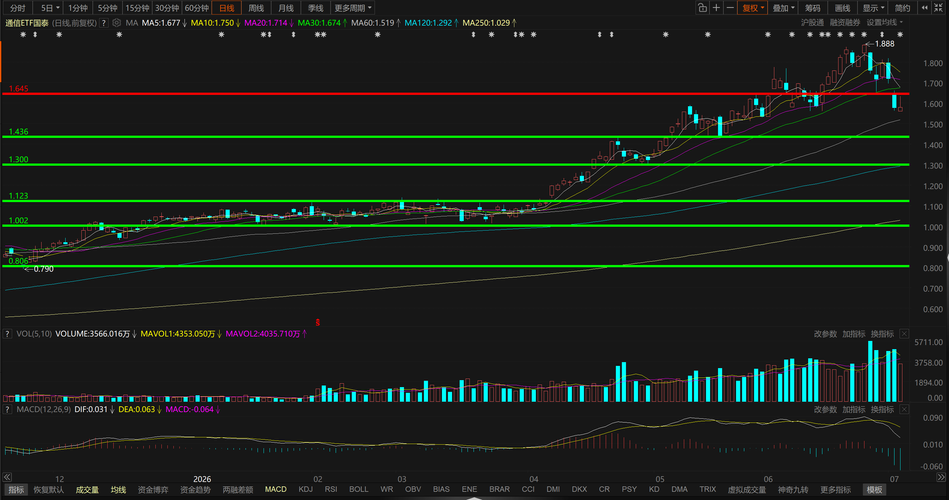Click the red S marker on chart bottom
The width and height of the screenshot is (949, 500).
click(317, 323)
